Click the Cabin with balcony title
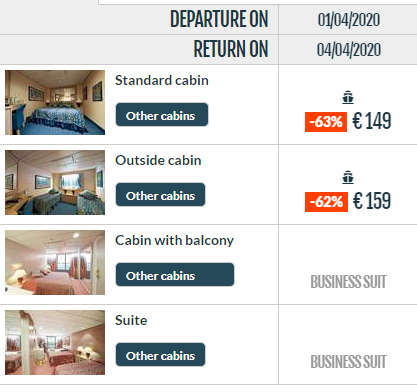 (x=174, y=241)
